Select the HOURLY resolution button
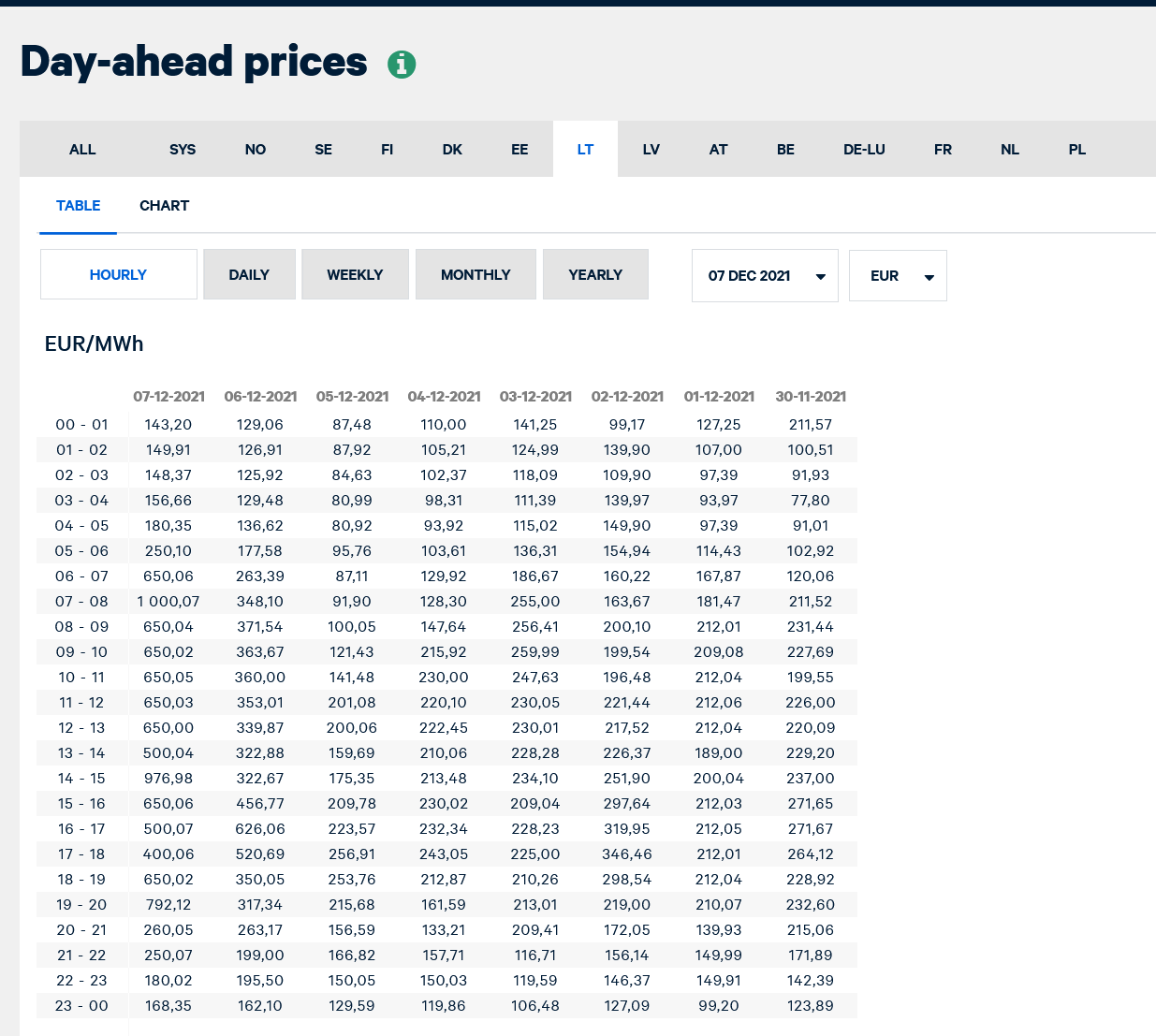This screenshot has width=1156, height=1036. pyautogui.click(x=119, y=274)
